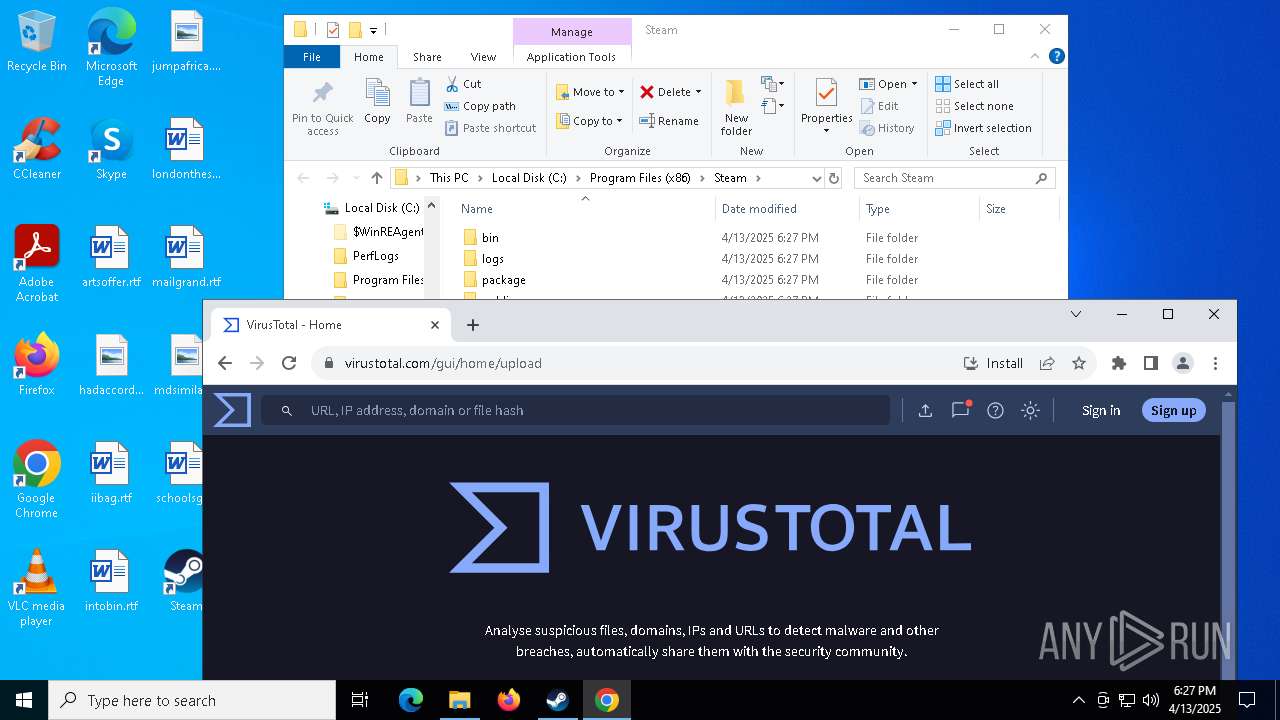
Task: Click the Paste ribbon icon
Action: (x=419, y=101)
